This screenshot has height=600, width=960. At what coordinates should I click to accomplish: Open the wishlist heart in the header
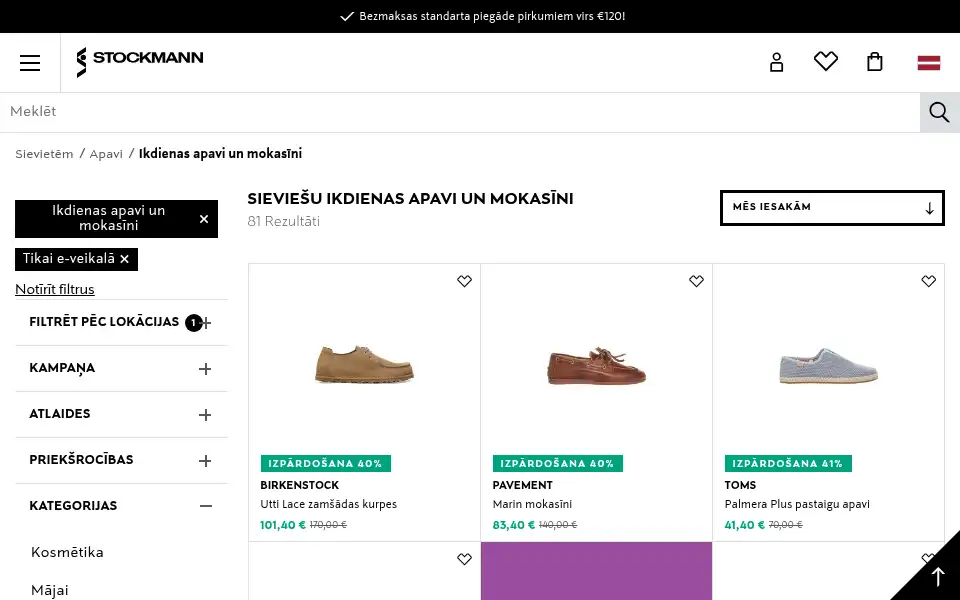(x=825, y=61)
